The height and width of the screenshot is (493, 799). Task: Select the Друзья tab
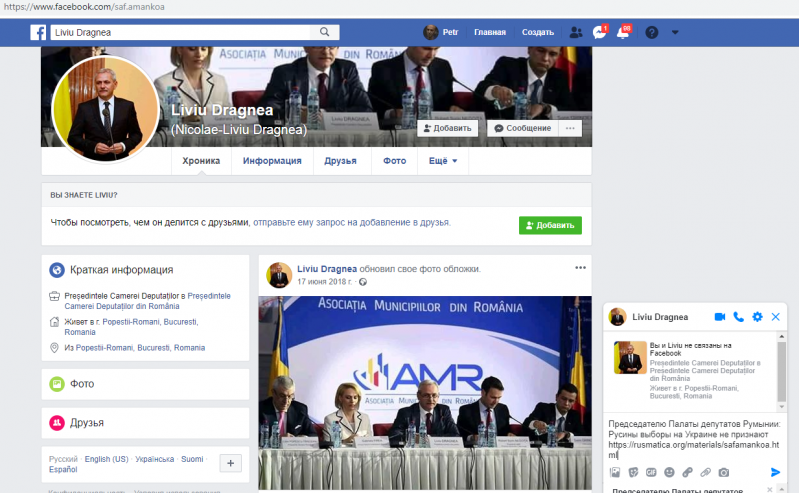(x=340, y=161)
